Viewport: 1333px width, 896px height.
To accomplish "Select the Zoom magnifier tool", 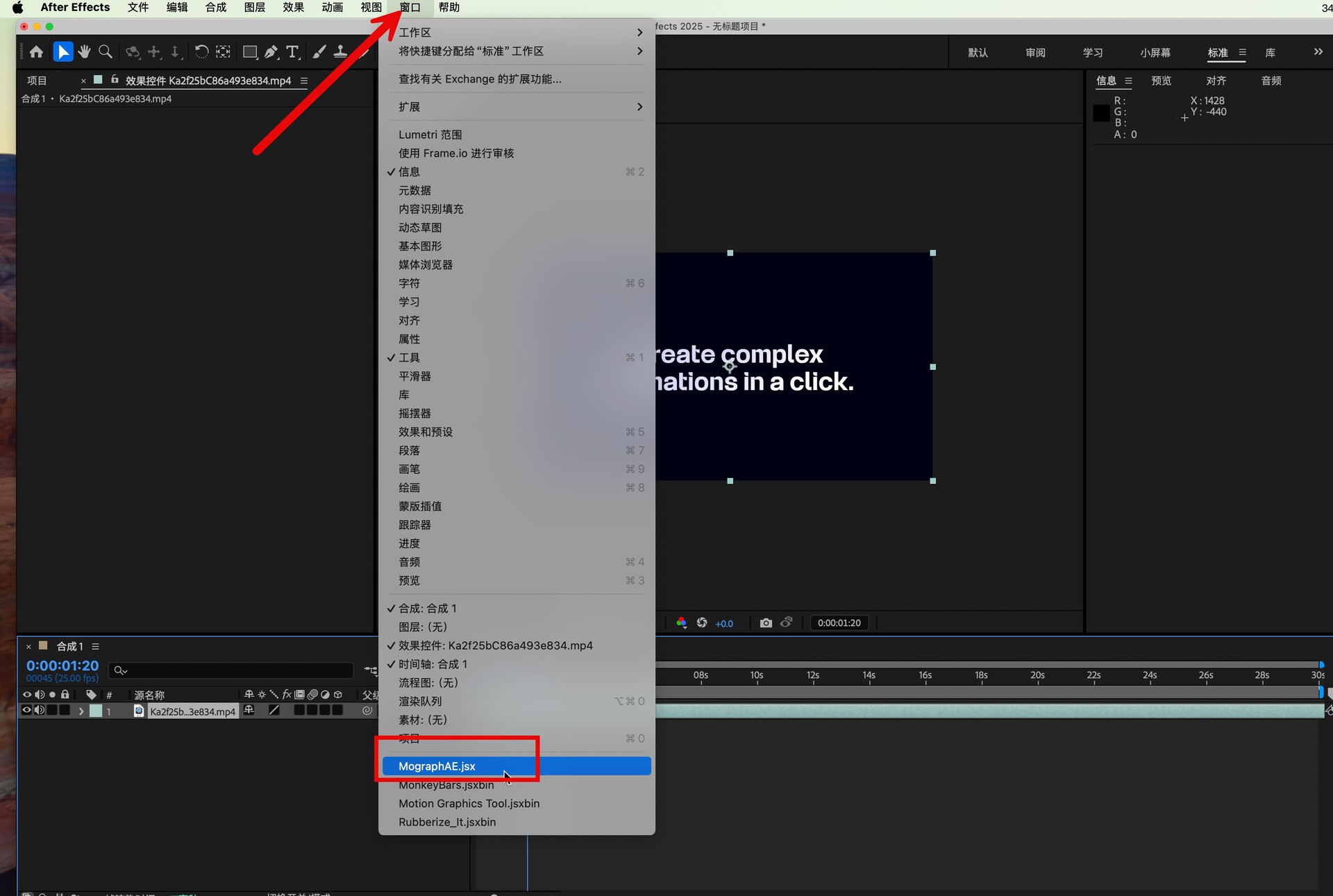I will [106, 52].
